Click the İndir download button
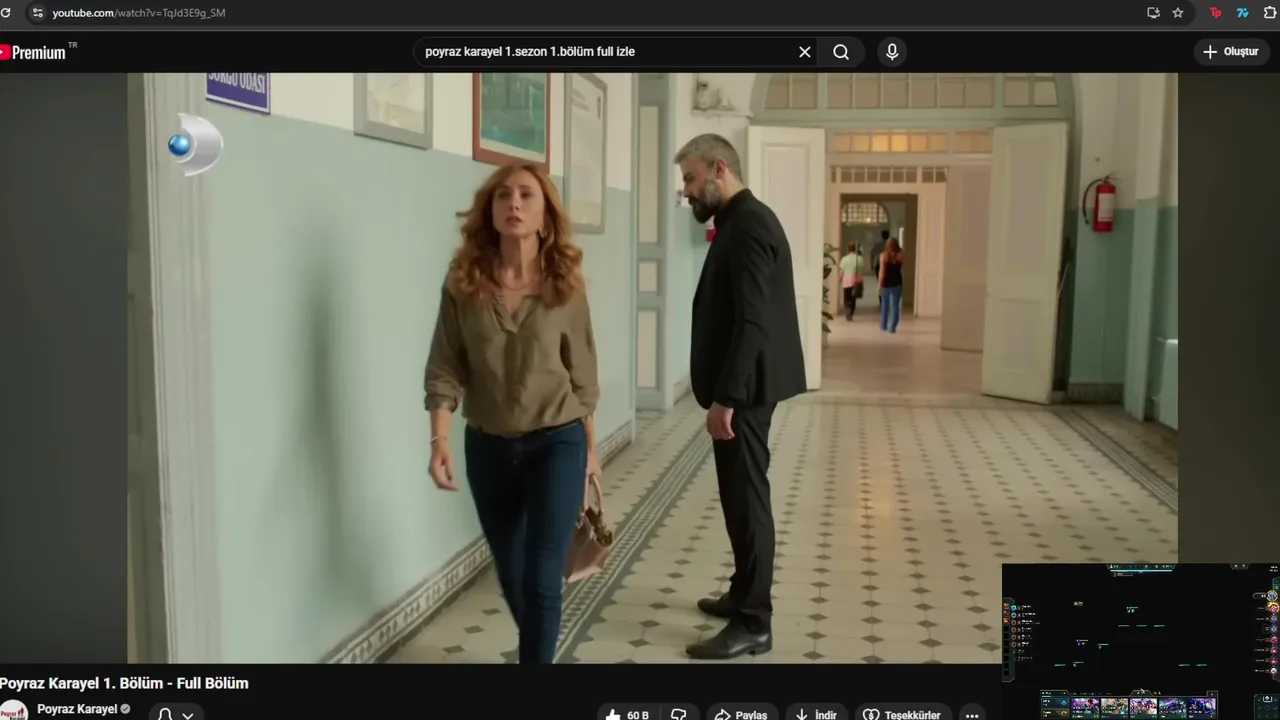This screenshot has height=720, width=1280. (x=816, y=714)
